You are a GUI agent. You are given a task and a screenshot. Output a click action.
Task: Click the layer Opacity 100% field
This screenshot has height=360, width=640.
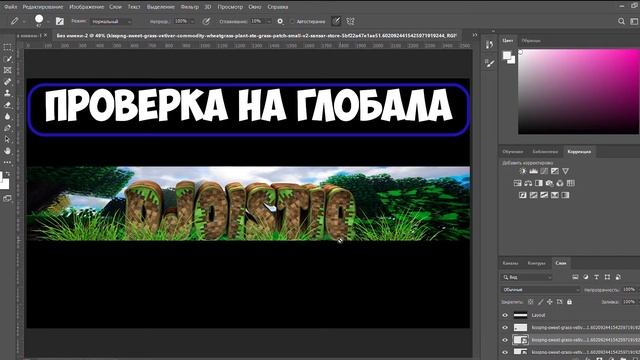tap(629, 289)
